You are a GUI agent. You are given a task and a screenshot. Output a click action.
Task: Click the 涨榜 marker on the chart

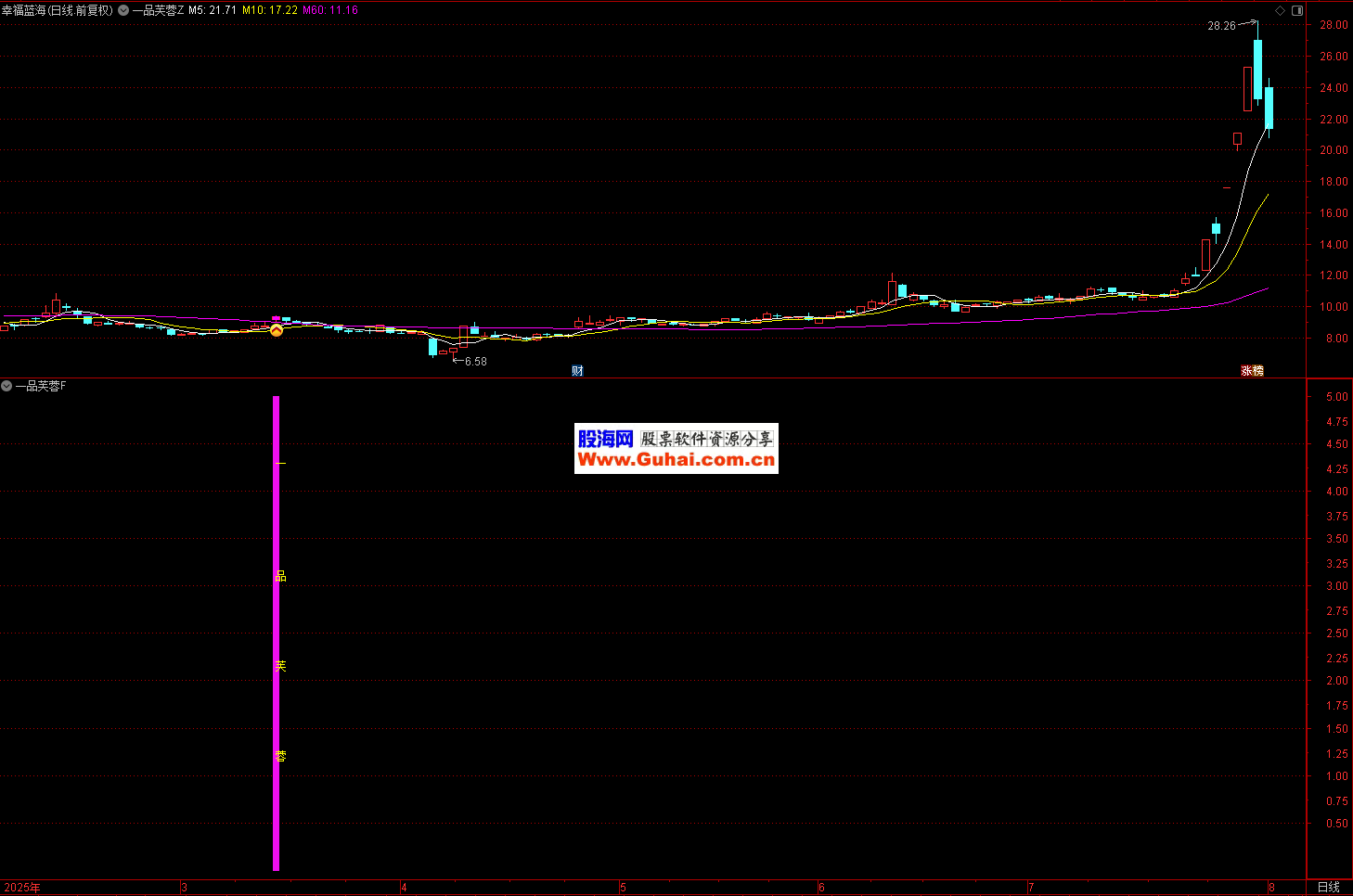[1253, 371]
